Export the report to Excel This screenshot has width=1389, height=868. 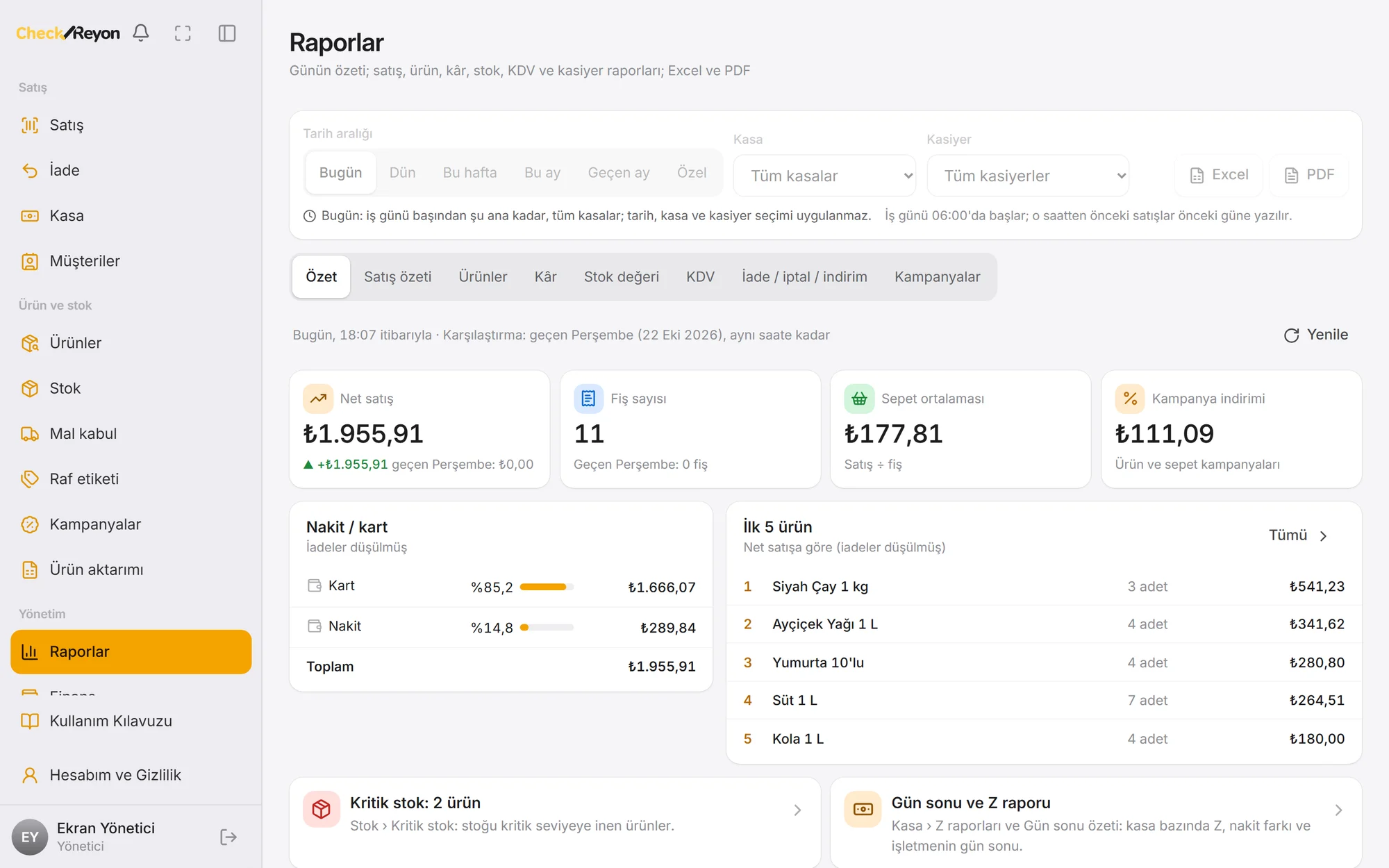(x=1219, y=175)
